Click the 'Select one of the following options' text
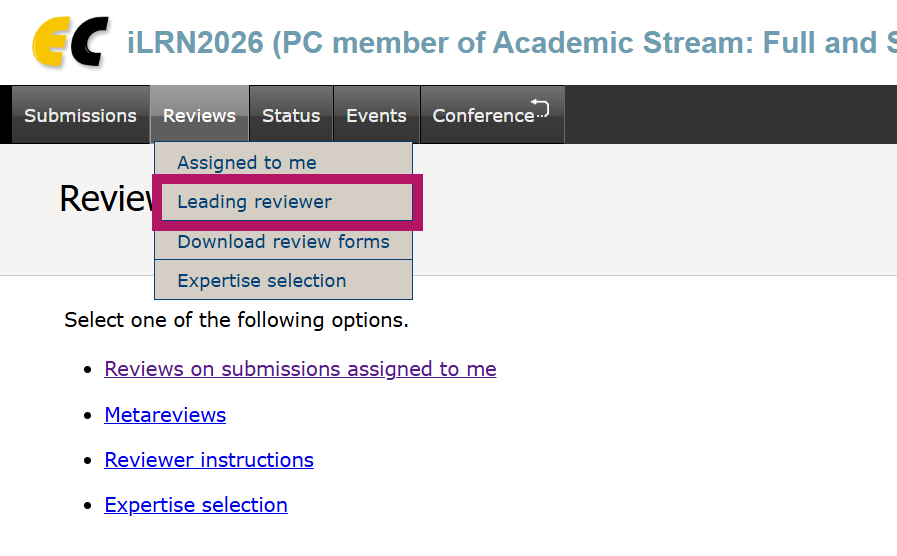Image resolution: width=897 pixels, height=556 pixels. [236, 321]
